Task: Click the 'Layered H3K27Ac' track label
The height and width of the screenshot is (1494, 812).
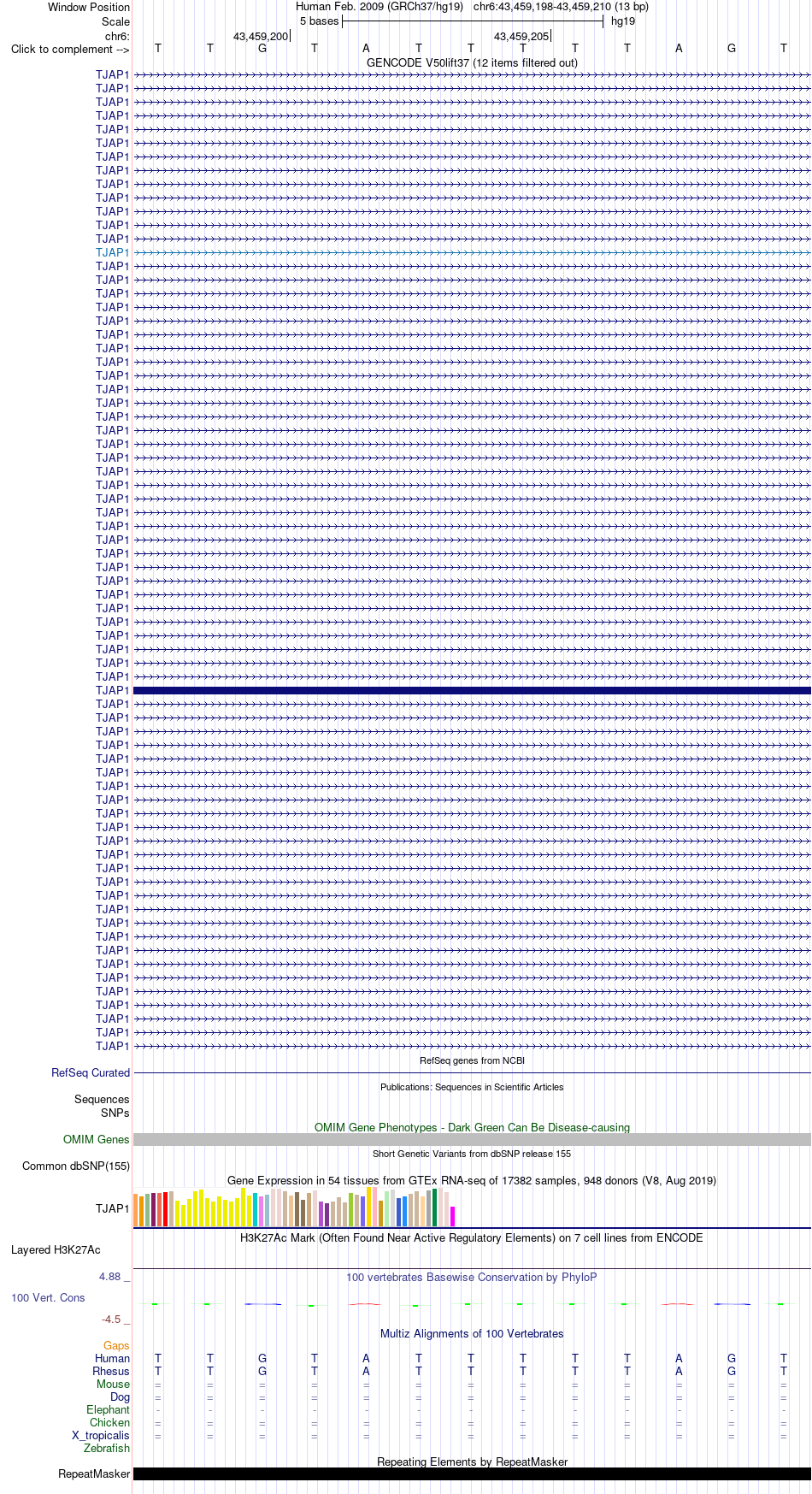Action: (x=56, y=1249)
